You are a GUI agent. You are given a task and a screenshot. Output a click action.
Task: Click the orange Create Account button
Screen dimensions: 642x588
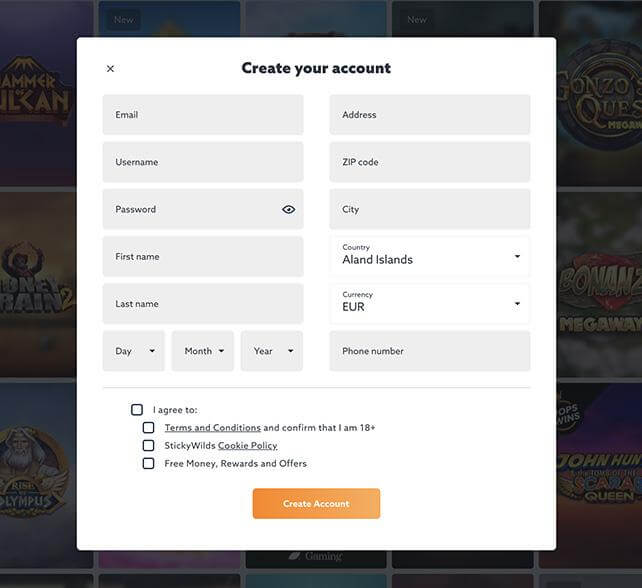click(316, 504)
